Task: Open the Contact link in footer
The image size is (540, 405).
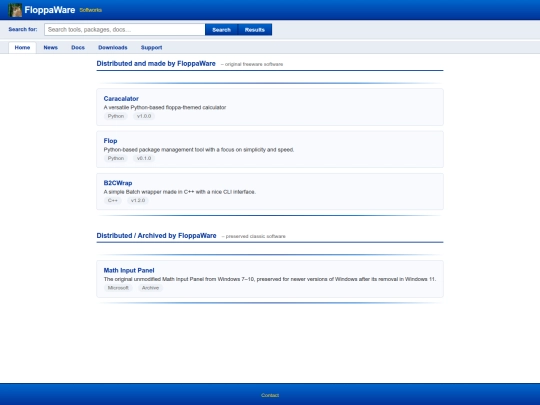Action: pyautogui.click(x=270, y=395)
